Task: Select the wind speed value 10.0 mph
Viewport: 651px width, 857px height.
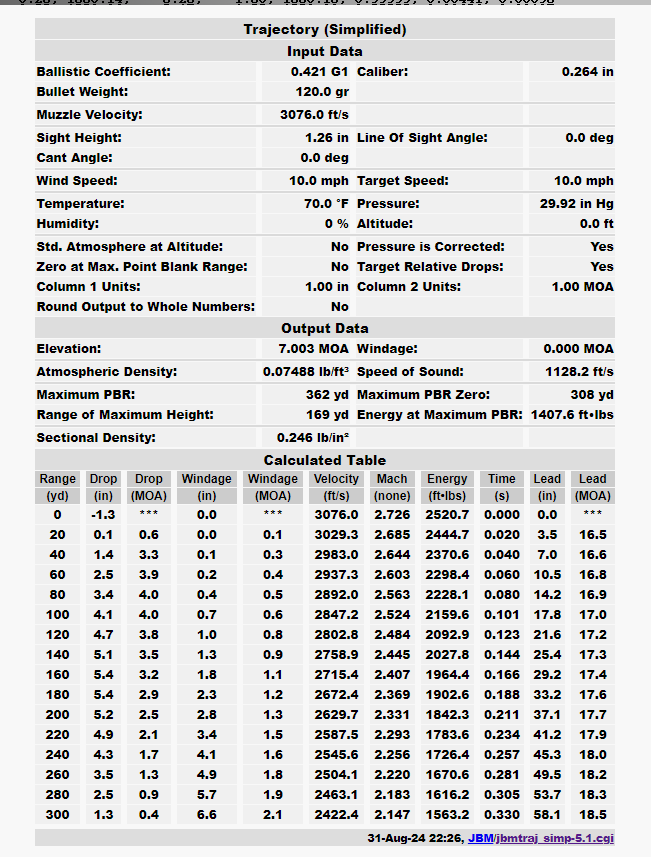Action: pos(319,181)
